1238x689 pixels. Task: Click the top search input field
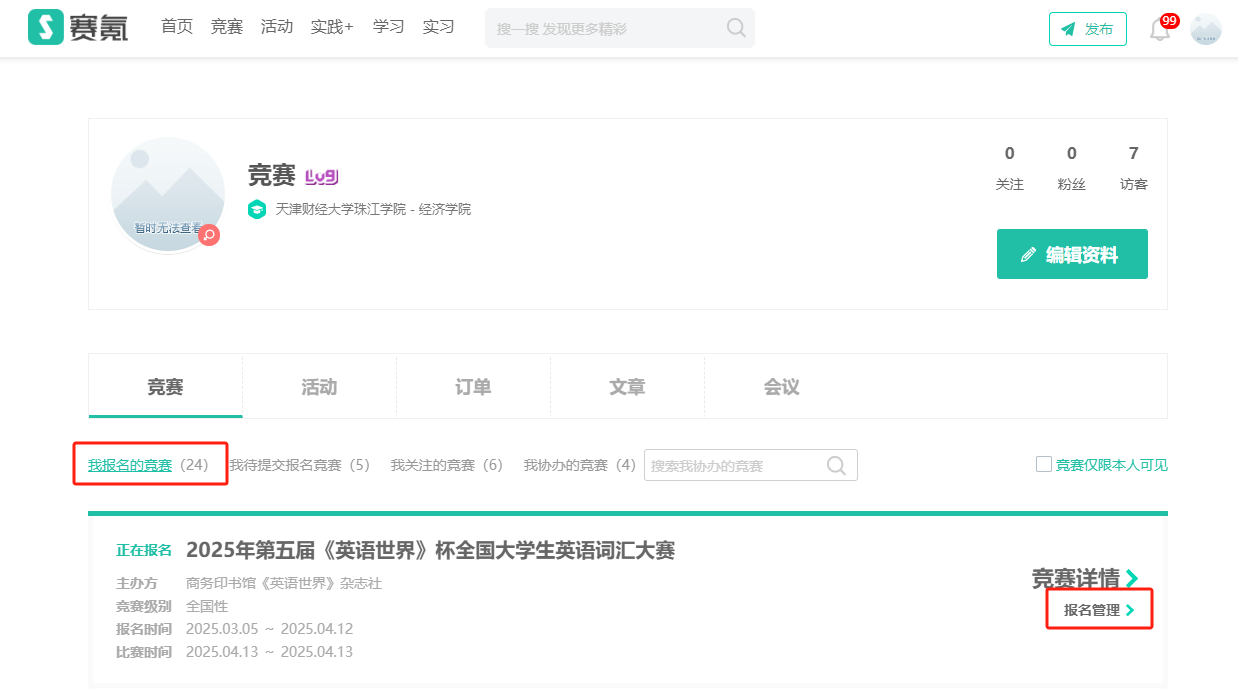coord(607,29)
